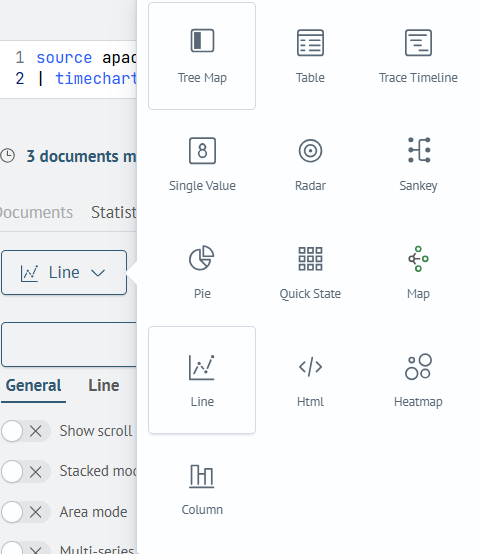Screen dimensions: 481x554
Task: Choose the Html visualization icon
Action: point(310,367)
